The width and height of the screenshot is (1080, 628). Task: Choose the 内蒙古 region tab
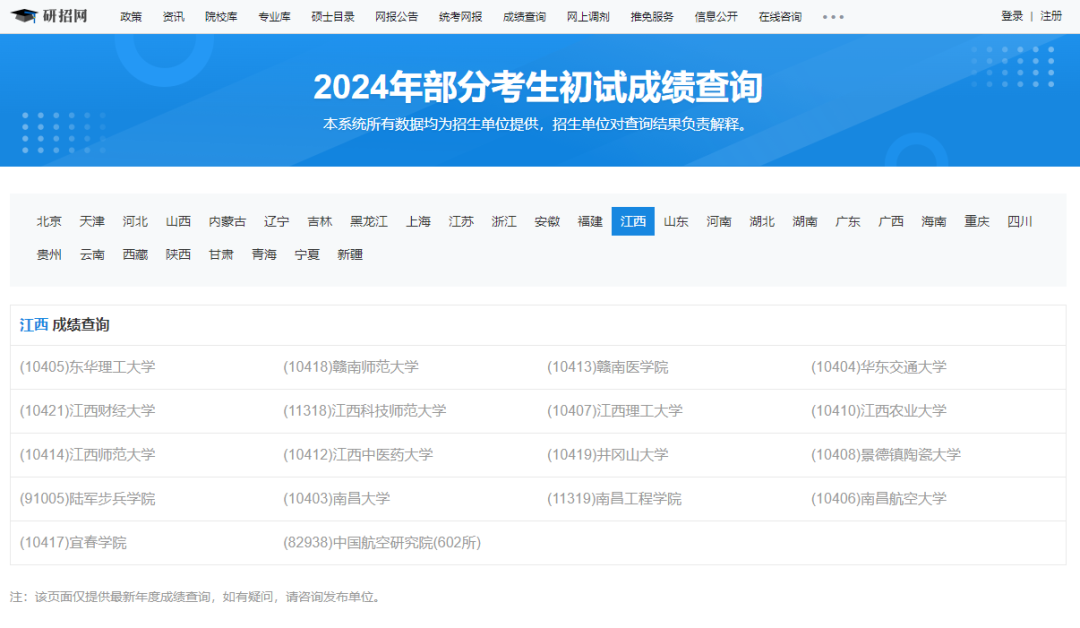coord(227,221)
